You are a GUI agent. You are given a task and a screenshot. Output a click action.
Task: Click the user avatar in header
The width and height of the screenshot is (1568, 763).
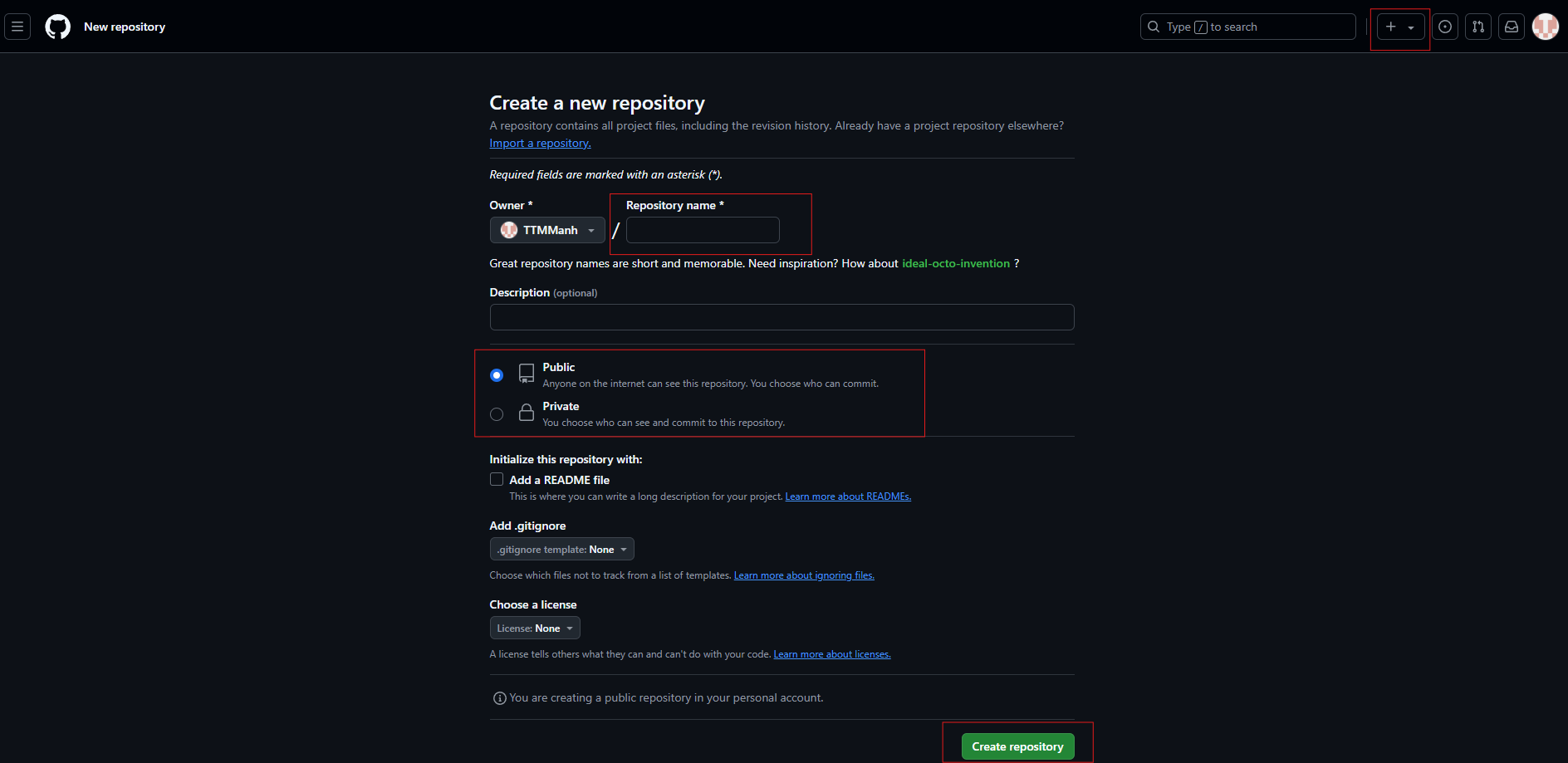pos(1545,27)
